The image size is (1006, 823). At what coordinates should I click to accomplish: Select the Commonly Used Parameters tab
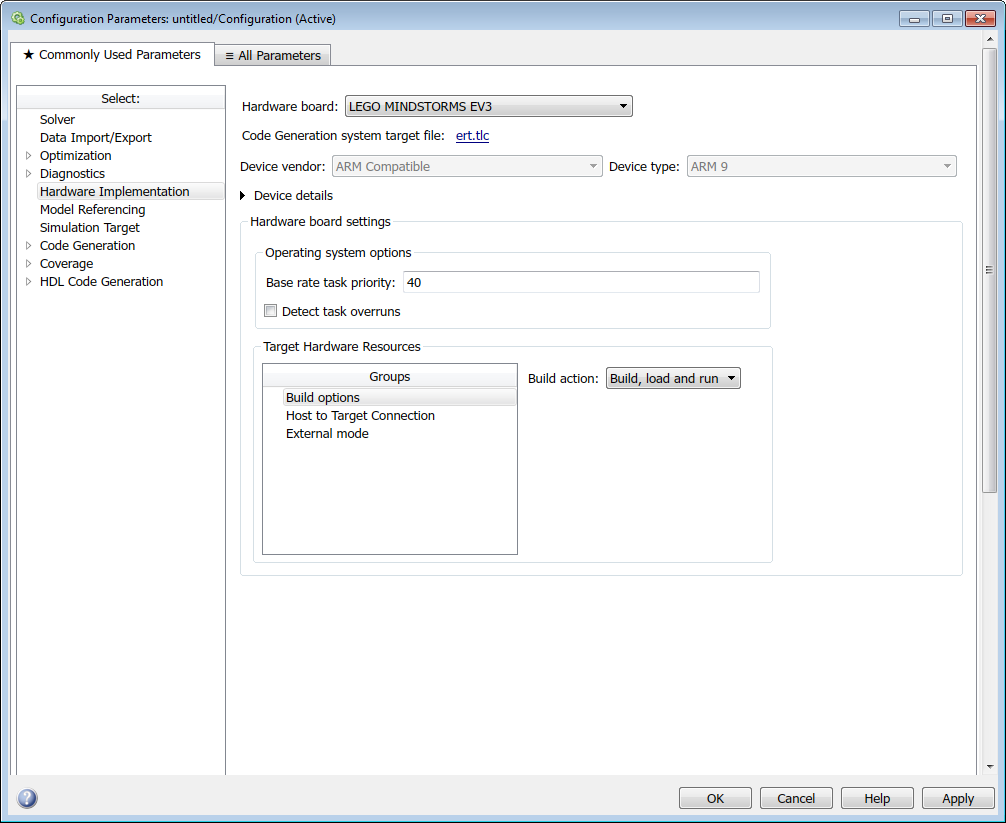pos(112,55)
